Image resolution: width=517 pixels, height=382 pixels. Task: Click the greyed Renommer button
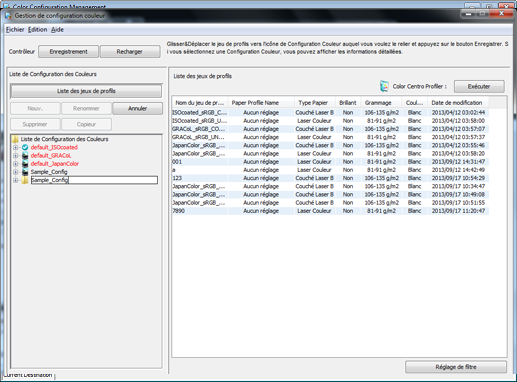(86, 108)
